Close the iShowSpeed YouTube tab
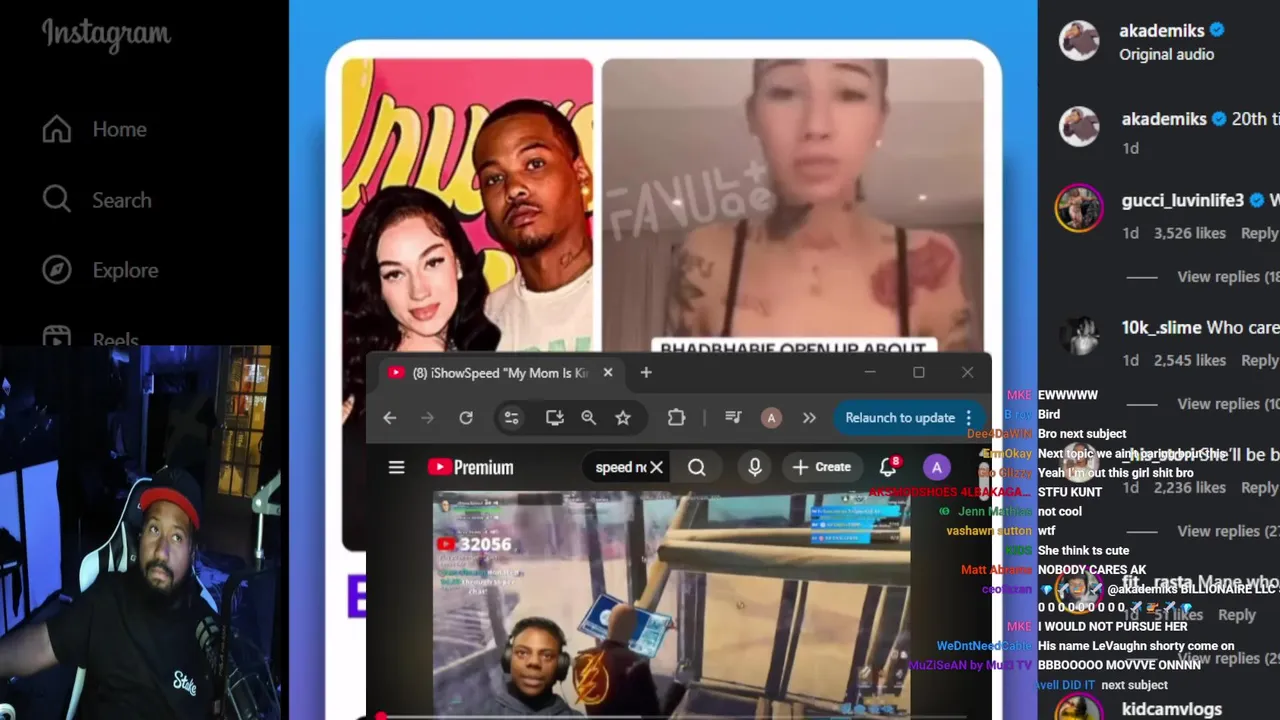The height and width of the screenshot is (720, 1280). (607, 373)
